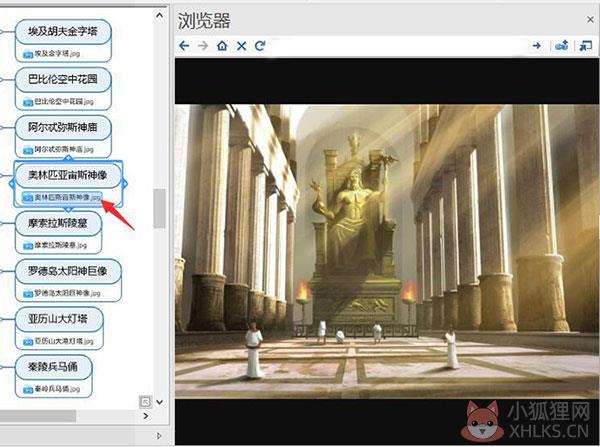Click the Zeus statue image in browser

pyautogui.click(x=386, y=251)
